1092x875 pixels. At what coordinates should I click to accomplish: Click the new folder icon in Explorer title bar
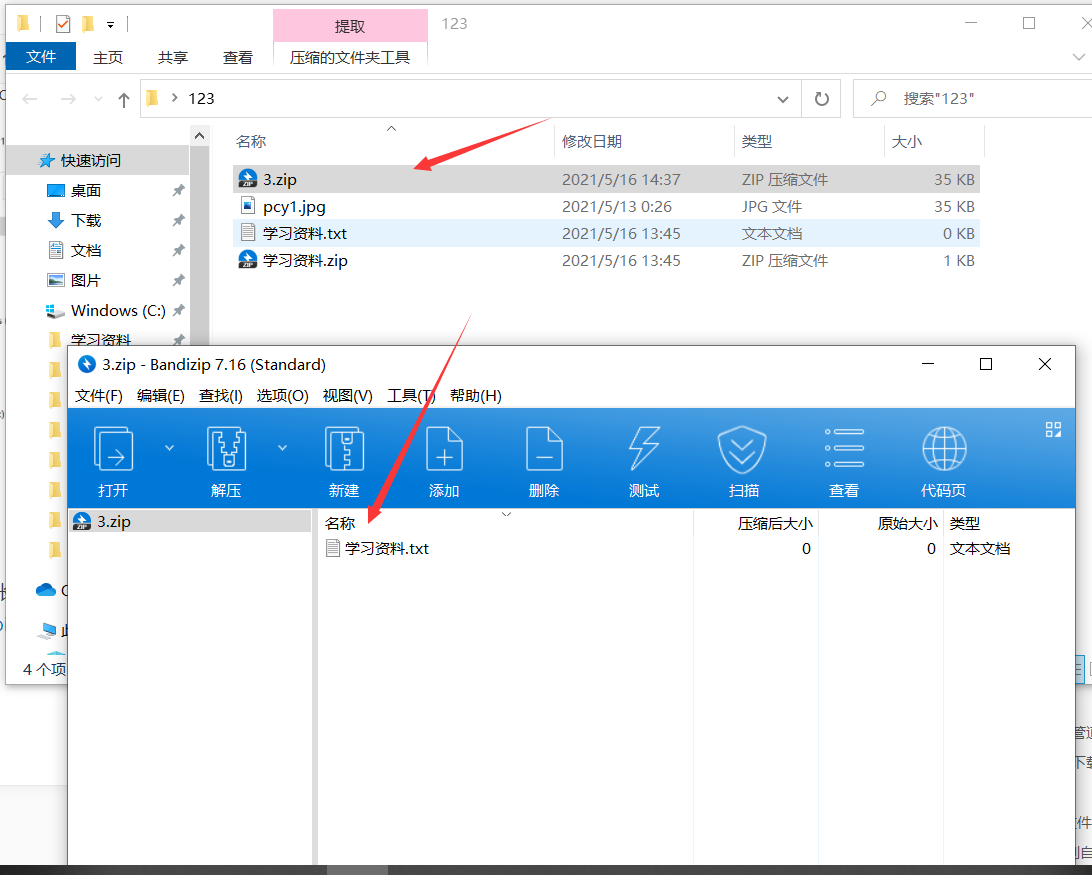(88, 24)
